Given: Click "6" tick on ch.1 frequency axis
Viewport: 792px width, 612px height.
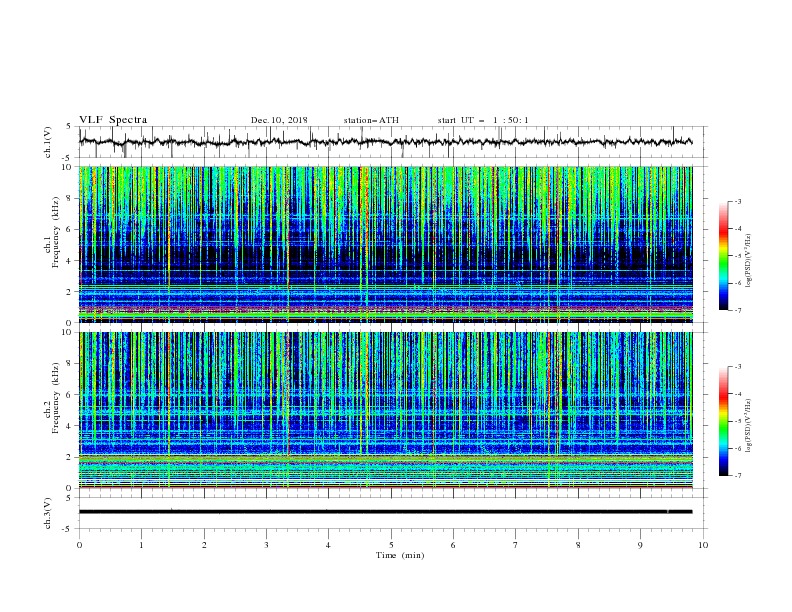Looking at the screenshot, I should coord(70,229).
